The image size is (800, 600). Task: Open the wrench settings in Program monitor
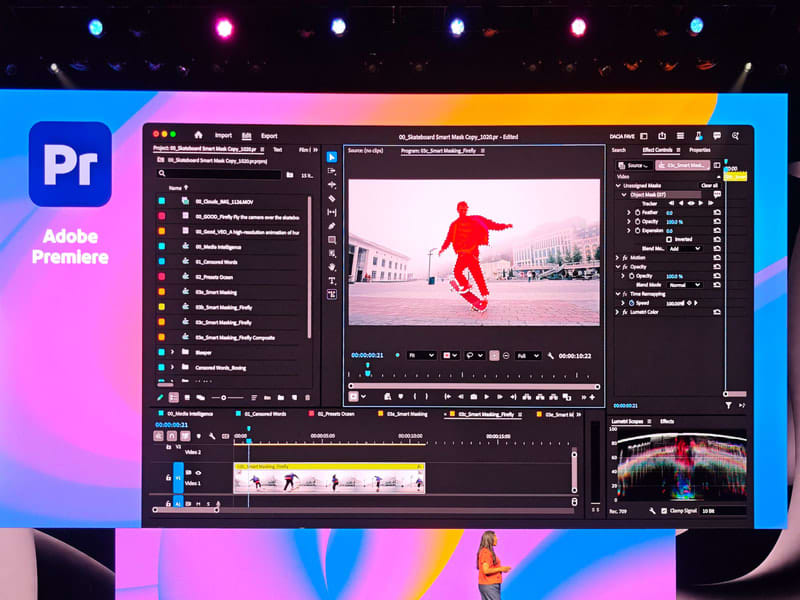tap(550, 355)
